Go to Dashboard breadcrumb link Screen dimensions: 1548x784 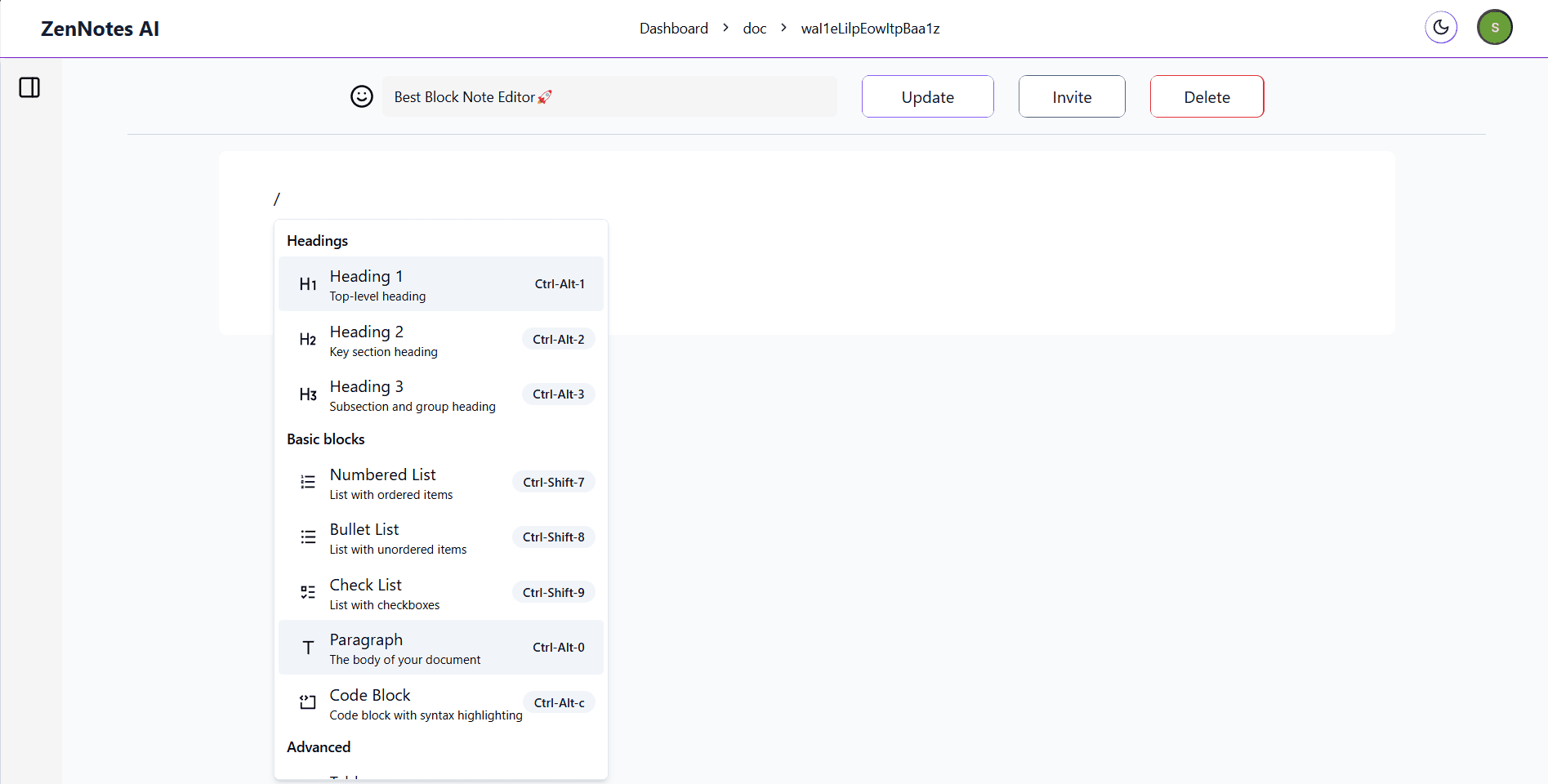(674, 29)
